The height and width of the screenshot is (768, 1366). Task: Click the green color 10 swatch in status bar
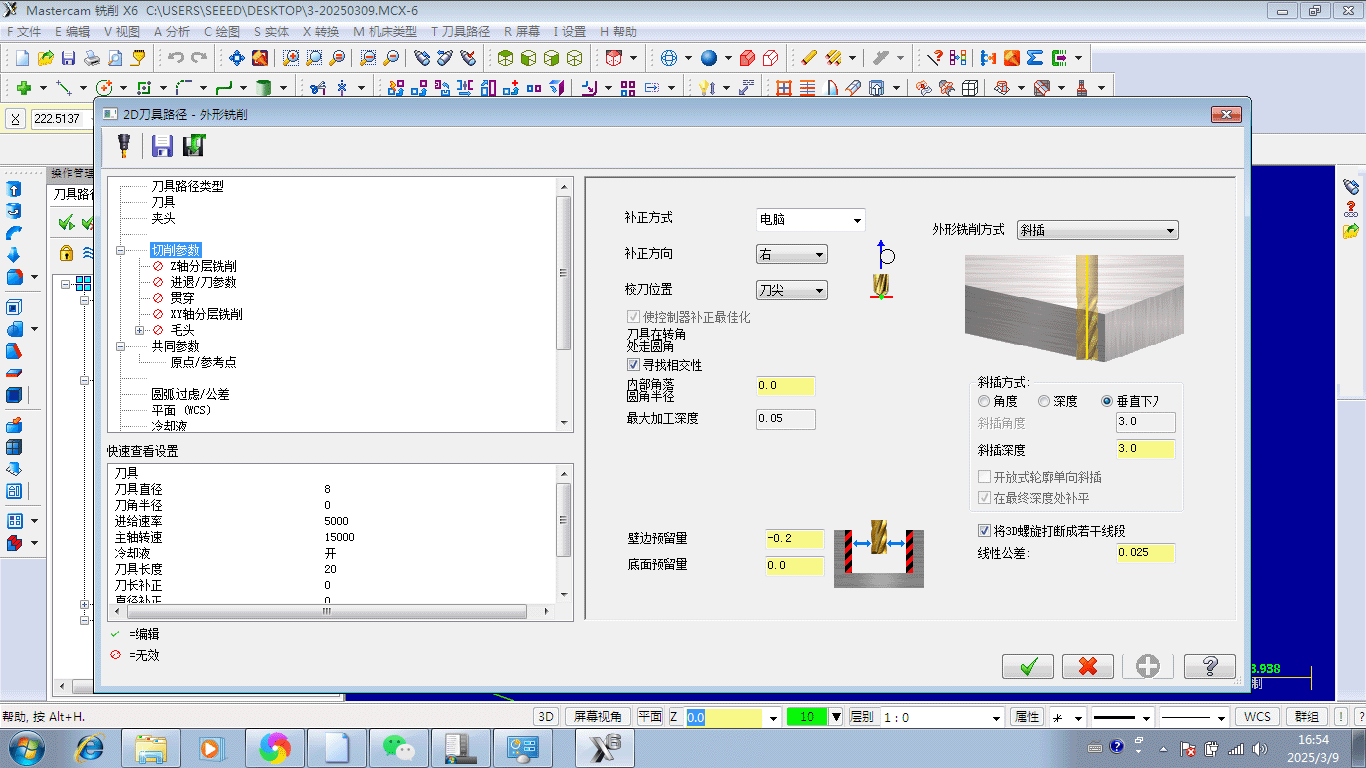click(807, 717)
